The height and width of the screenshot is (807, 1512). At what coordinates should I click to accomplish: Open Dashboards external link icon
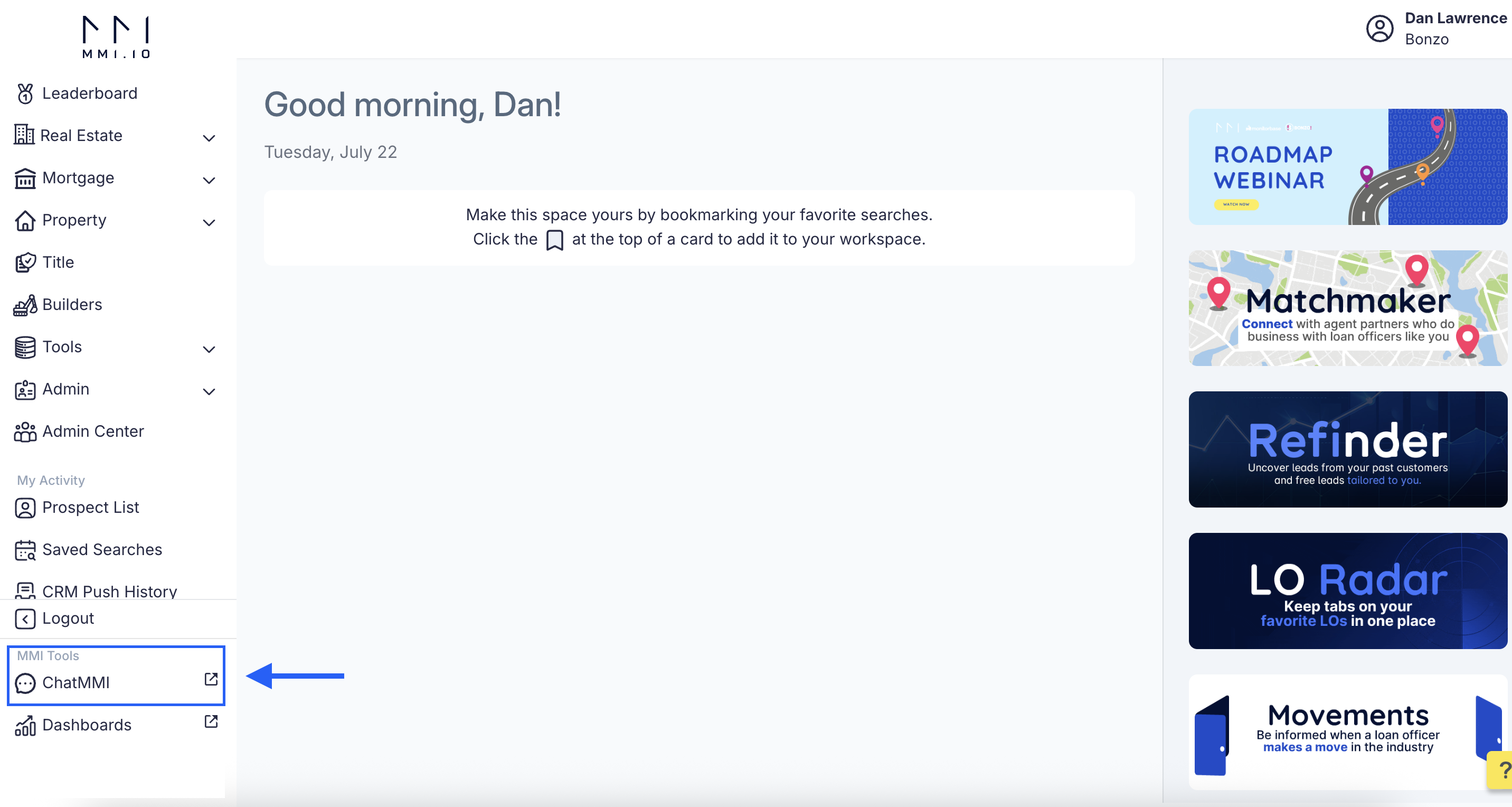tap(211, 721)
